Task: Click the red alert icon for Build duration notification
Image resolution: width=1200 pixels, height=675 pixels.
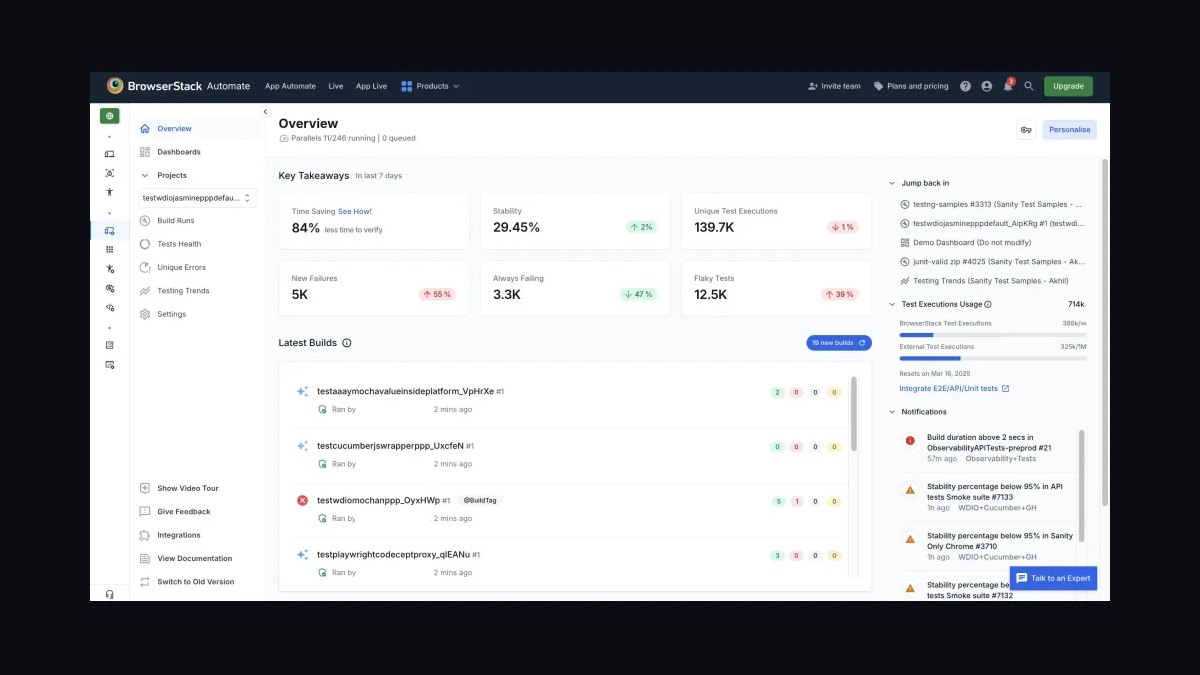Action: (910, 440)
